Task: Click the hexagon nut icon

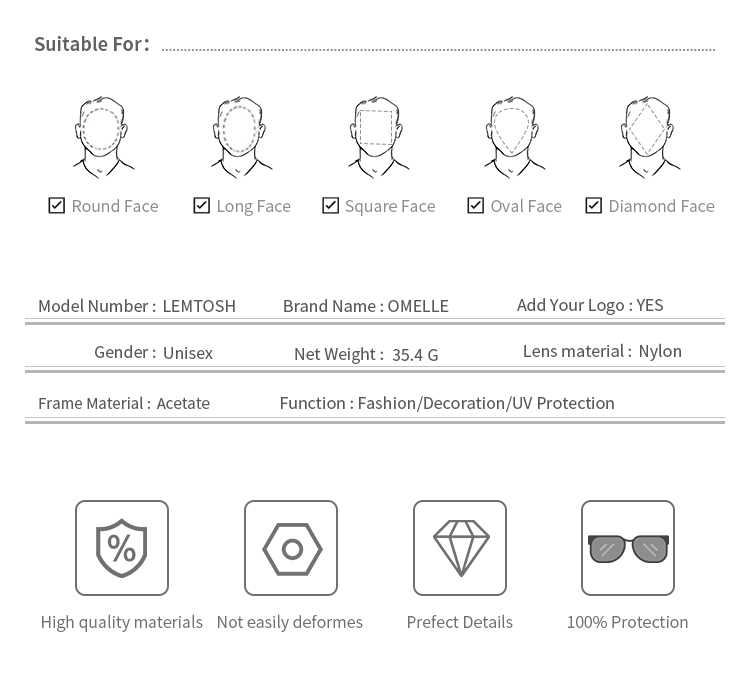Action: [x=291, y=548]
